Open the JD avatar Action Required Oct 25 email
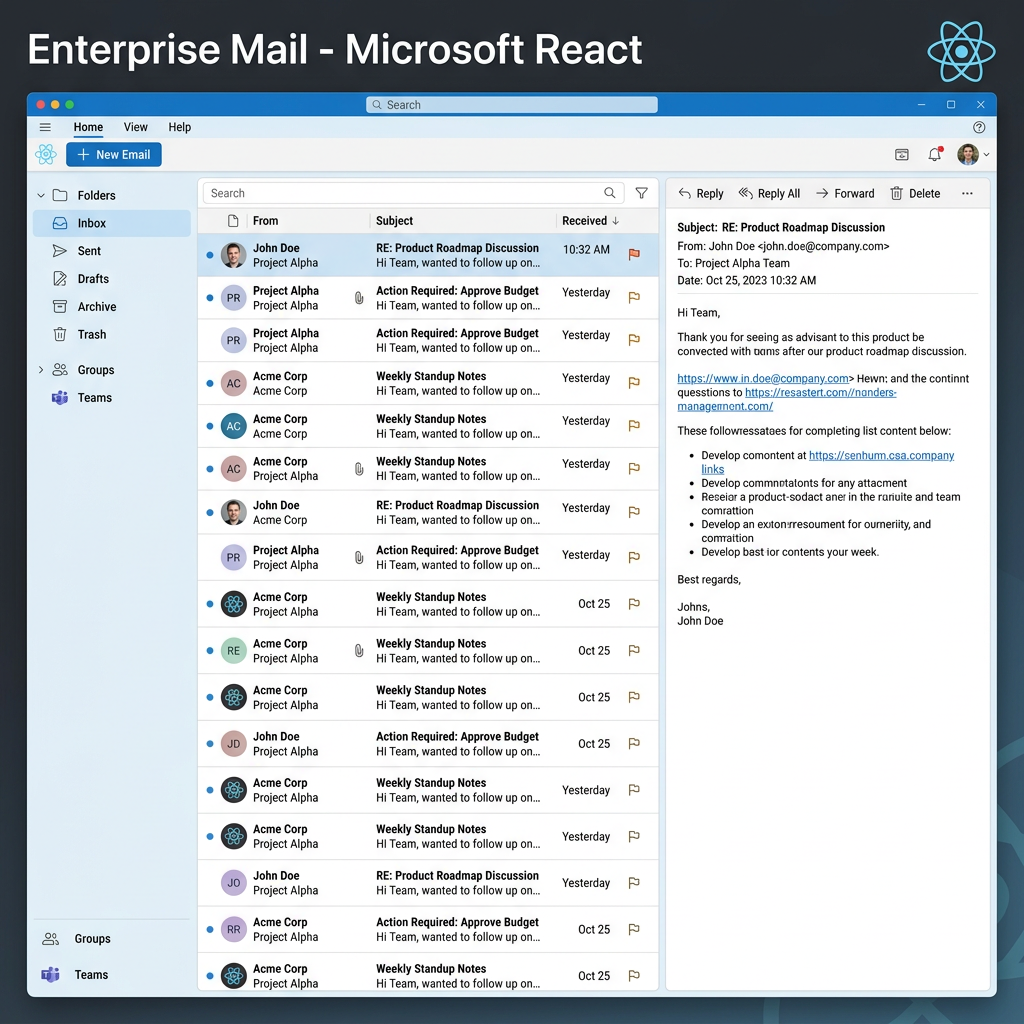The height and width of the screenshot is (1024, 1024). click(428, 744)
